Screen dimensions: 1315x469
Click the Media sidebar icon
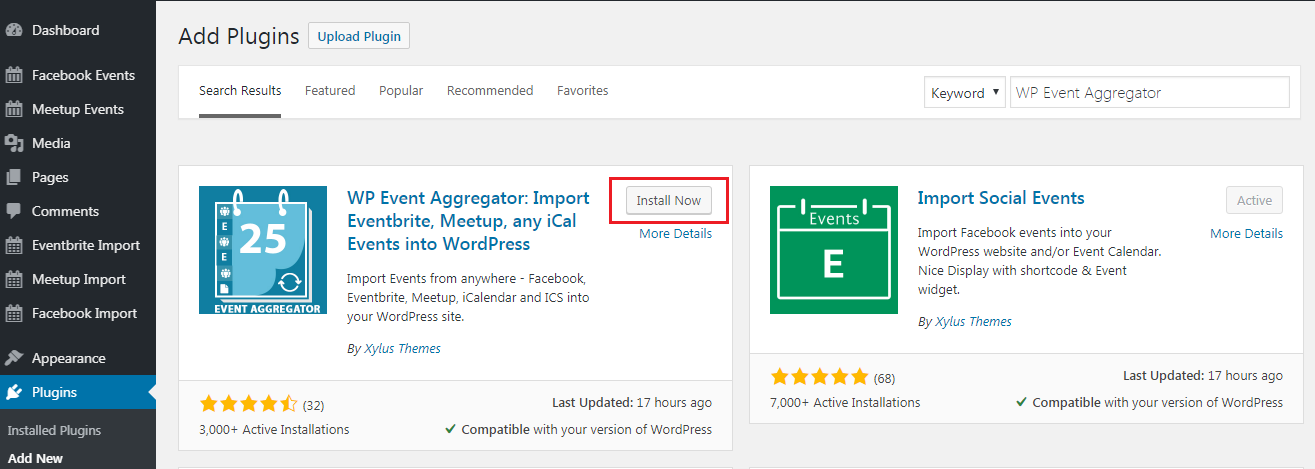14,143
